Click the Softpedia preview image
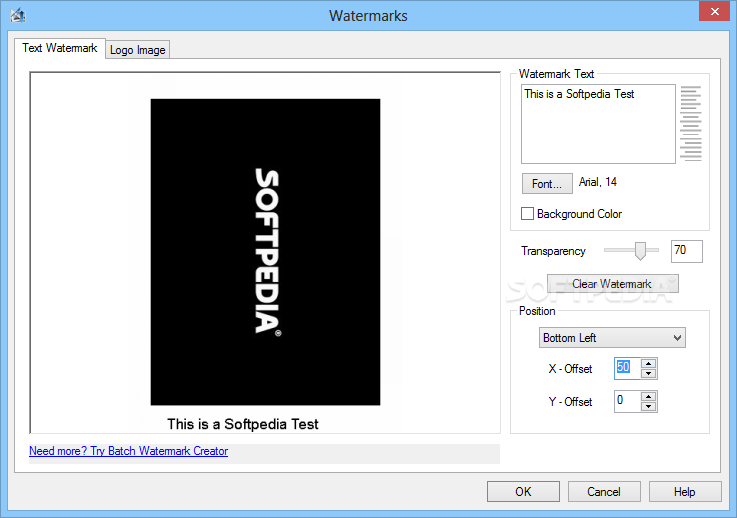The height and width of the screenshot is (518, 737). (x=265, y=252)
